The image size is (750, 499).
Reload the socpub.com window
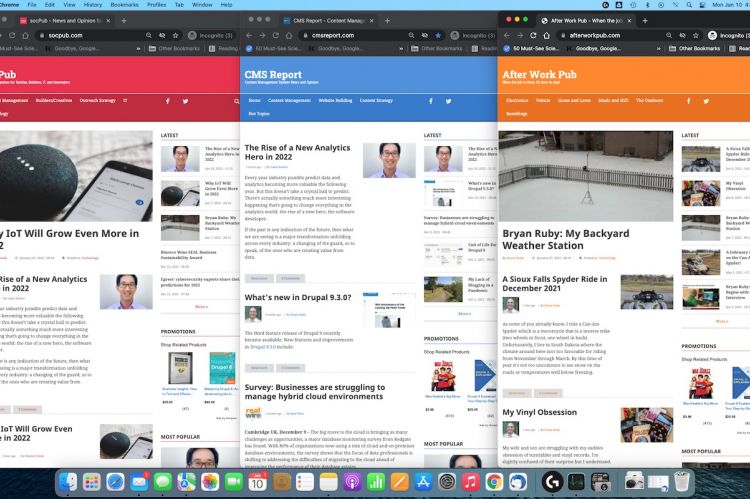(12, 35)
